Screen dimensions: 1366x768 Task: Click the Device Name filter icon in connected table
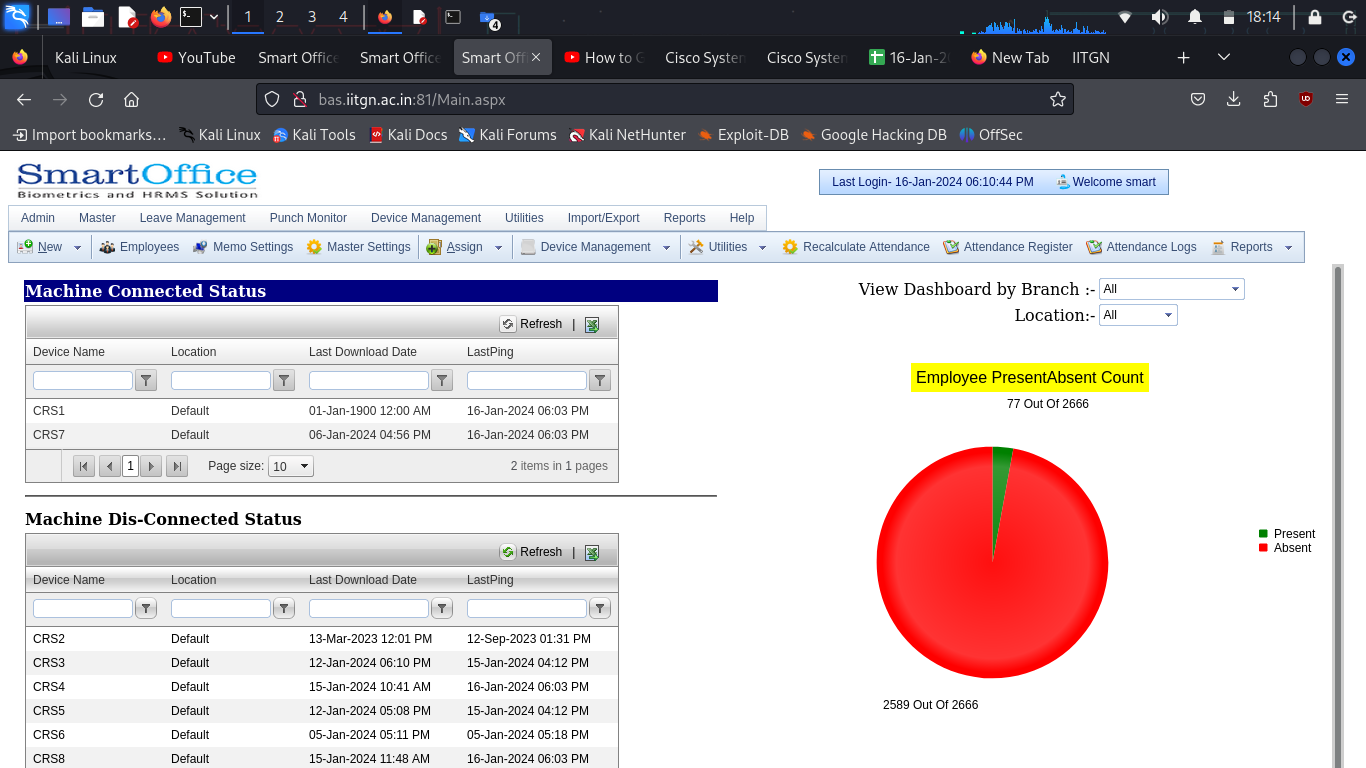tap(146, 380)
